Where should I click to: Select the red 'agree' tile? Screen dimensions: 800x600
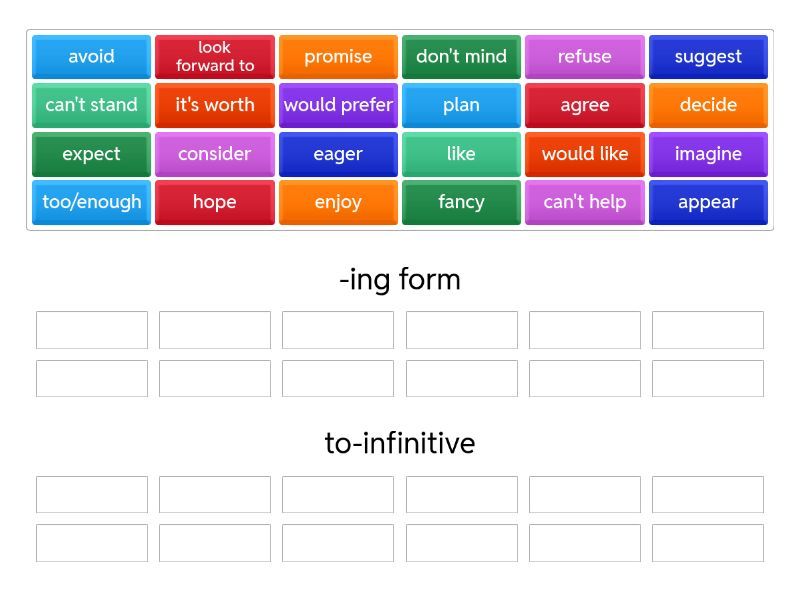coord(584,105)
